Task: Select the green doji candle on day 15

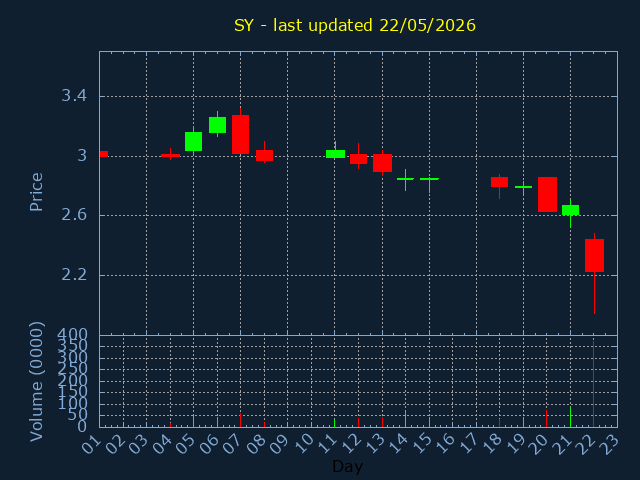Action: 429,179
